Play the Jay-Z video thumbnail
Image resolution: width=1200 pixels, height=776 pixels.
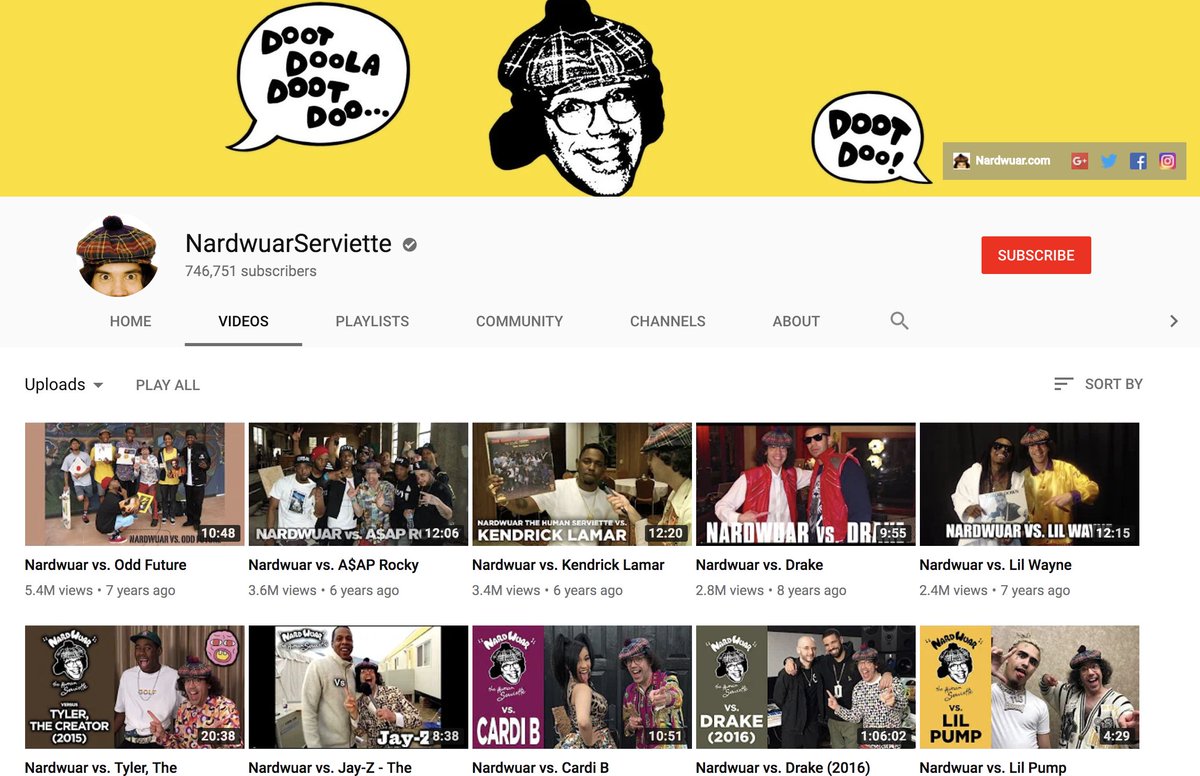pyautogui.click(x=358, y=687)
